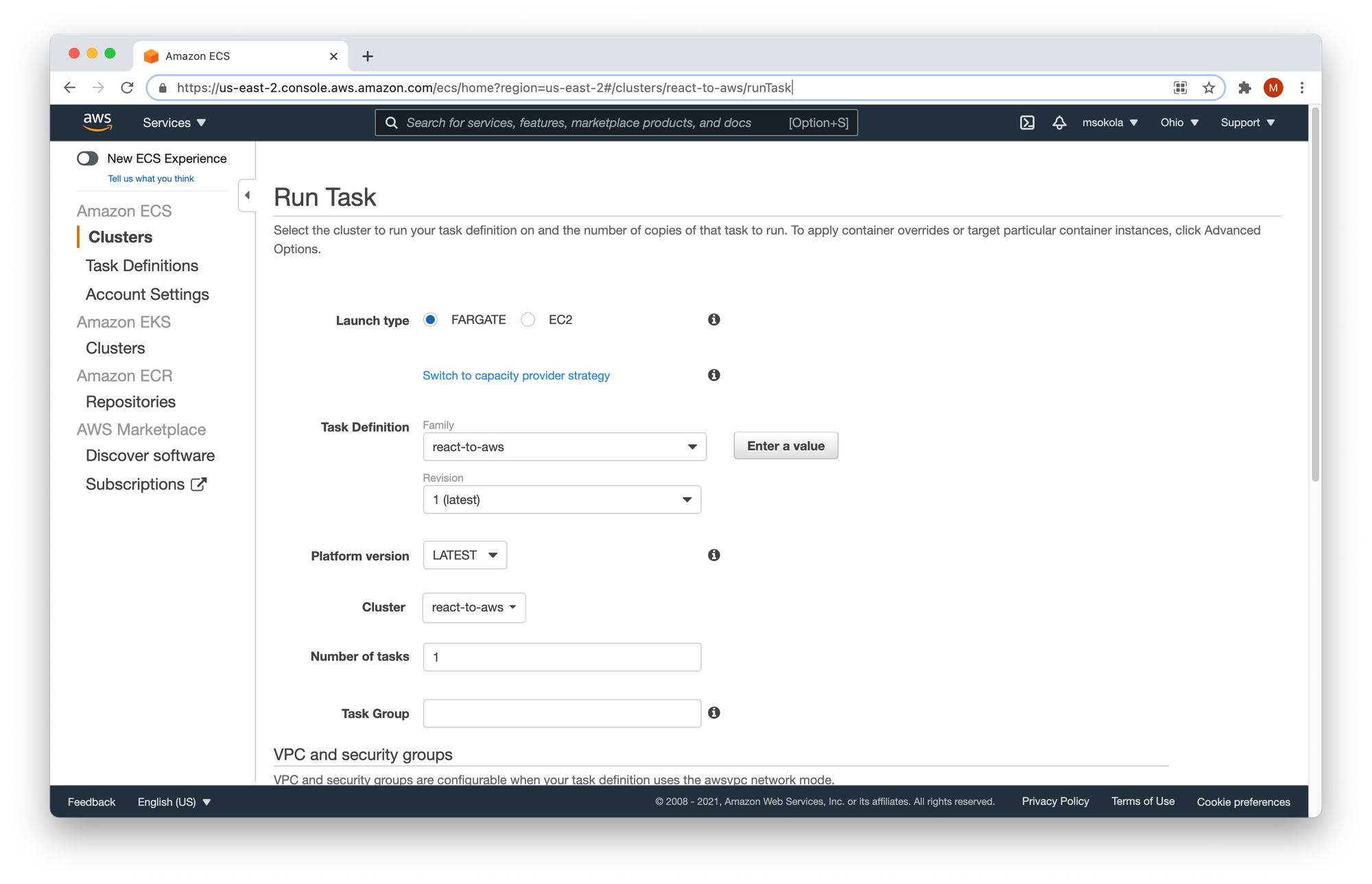Click the Number of tasks input field
The width and height of the screenshot is (1372, 884).
click(561, 657)
